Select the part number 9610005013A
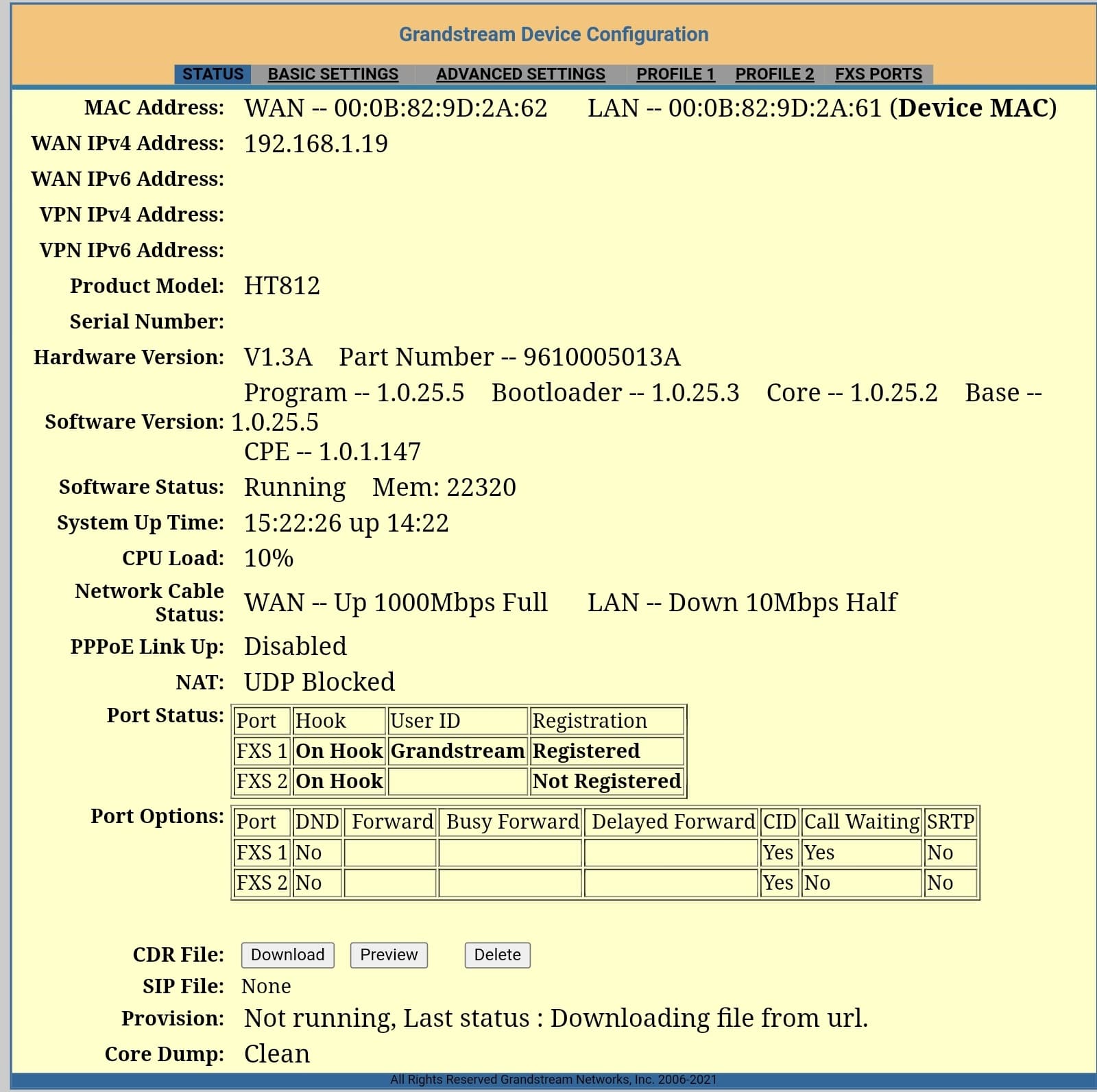The image size is (1097, 1092). point(601,357)
